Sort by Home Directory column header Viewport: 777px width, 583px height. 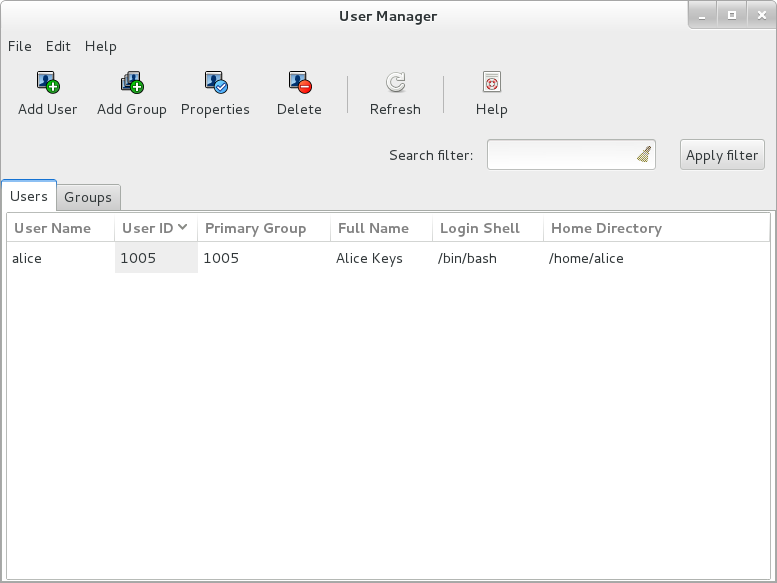pos(656,228)
